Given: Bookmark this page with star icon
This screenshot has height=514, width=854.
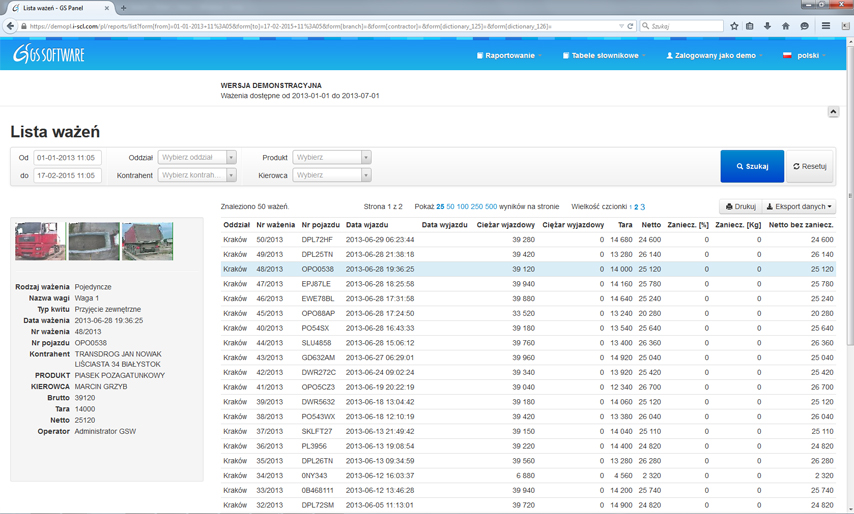Looking at the screenshot, I should pos(734,26).
